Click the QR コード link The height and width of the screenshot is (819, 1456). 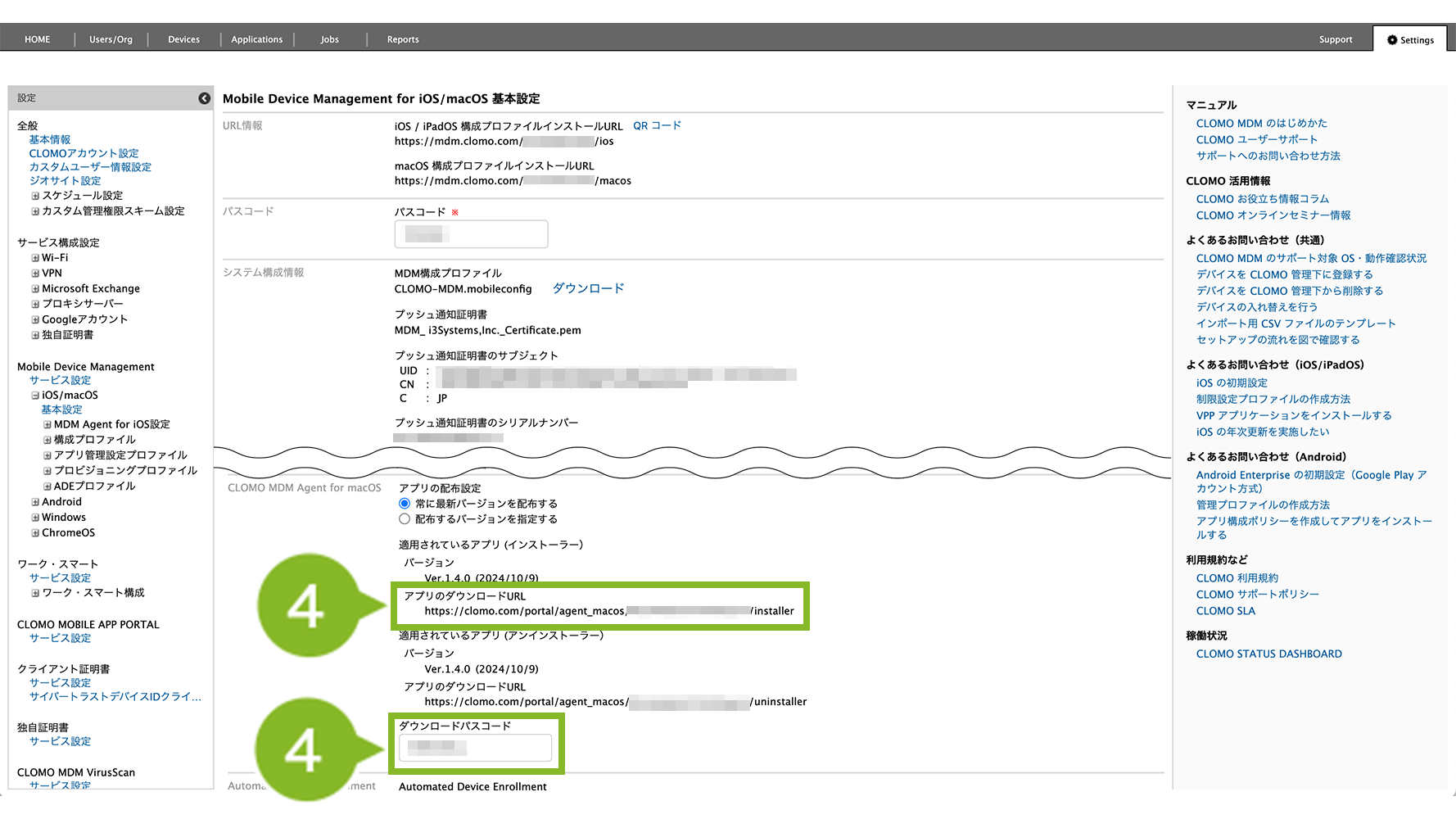point(657,126)
